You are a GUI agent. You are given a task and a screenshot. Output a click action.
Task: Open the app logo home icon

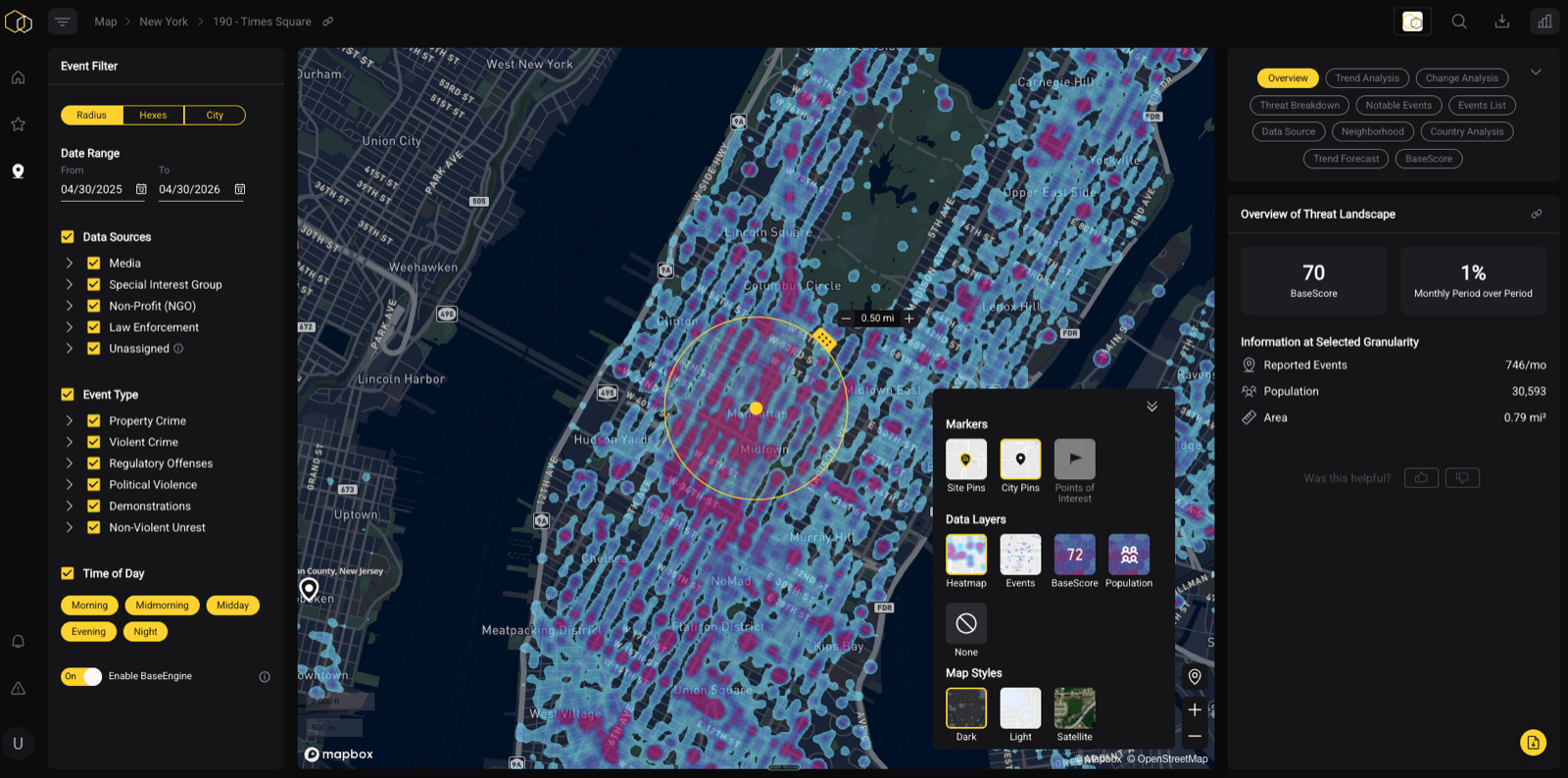click(x=19, y=21)
